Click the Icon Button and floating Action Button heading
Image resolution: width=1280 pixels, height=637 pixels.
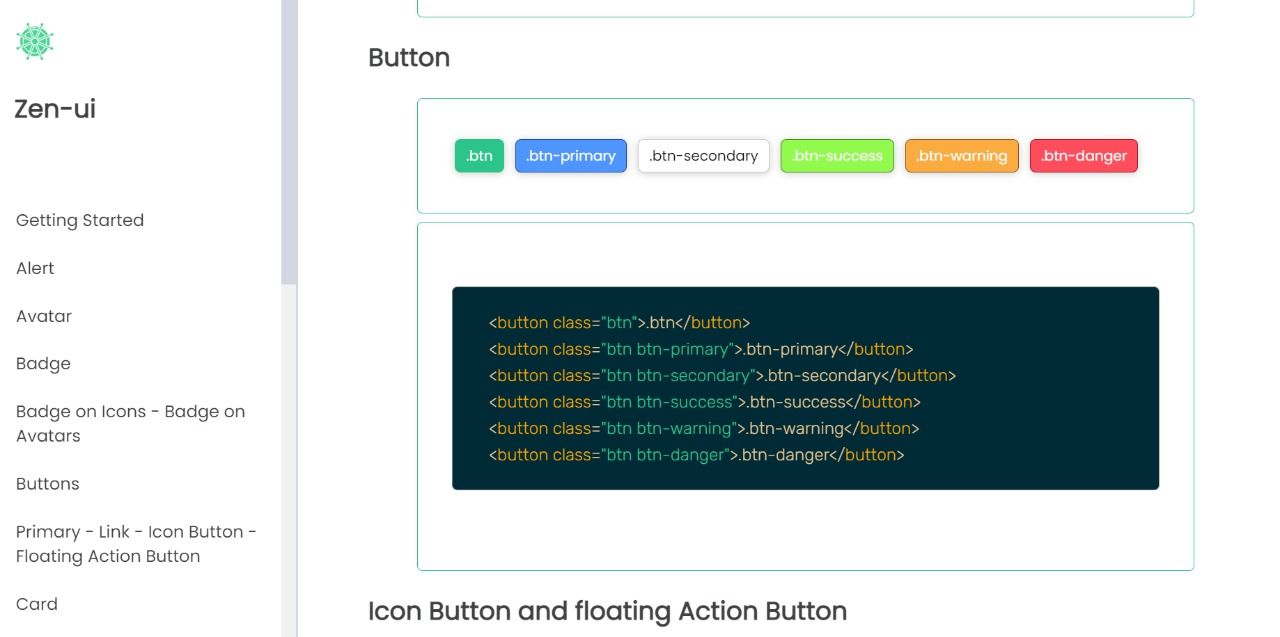[607, 611]
